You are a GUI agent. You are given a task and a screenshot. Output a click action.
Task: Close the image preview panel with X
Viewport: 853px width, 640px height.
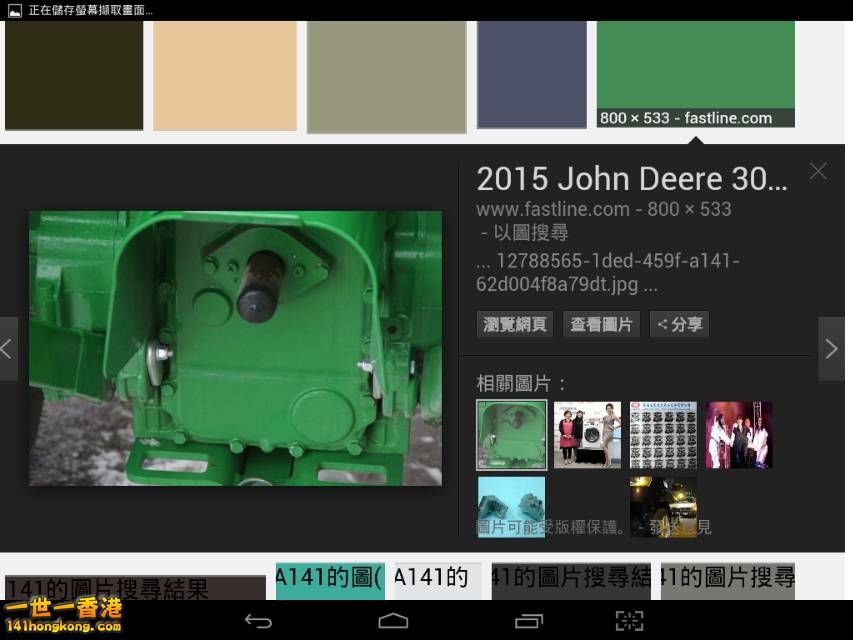pos(818,171)
